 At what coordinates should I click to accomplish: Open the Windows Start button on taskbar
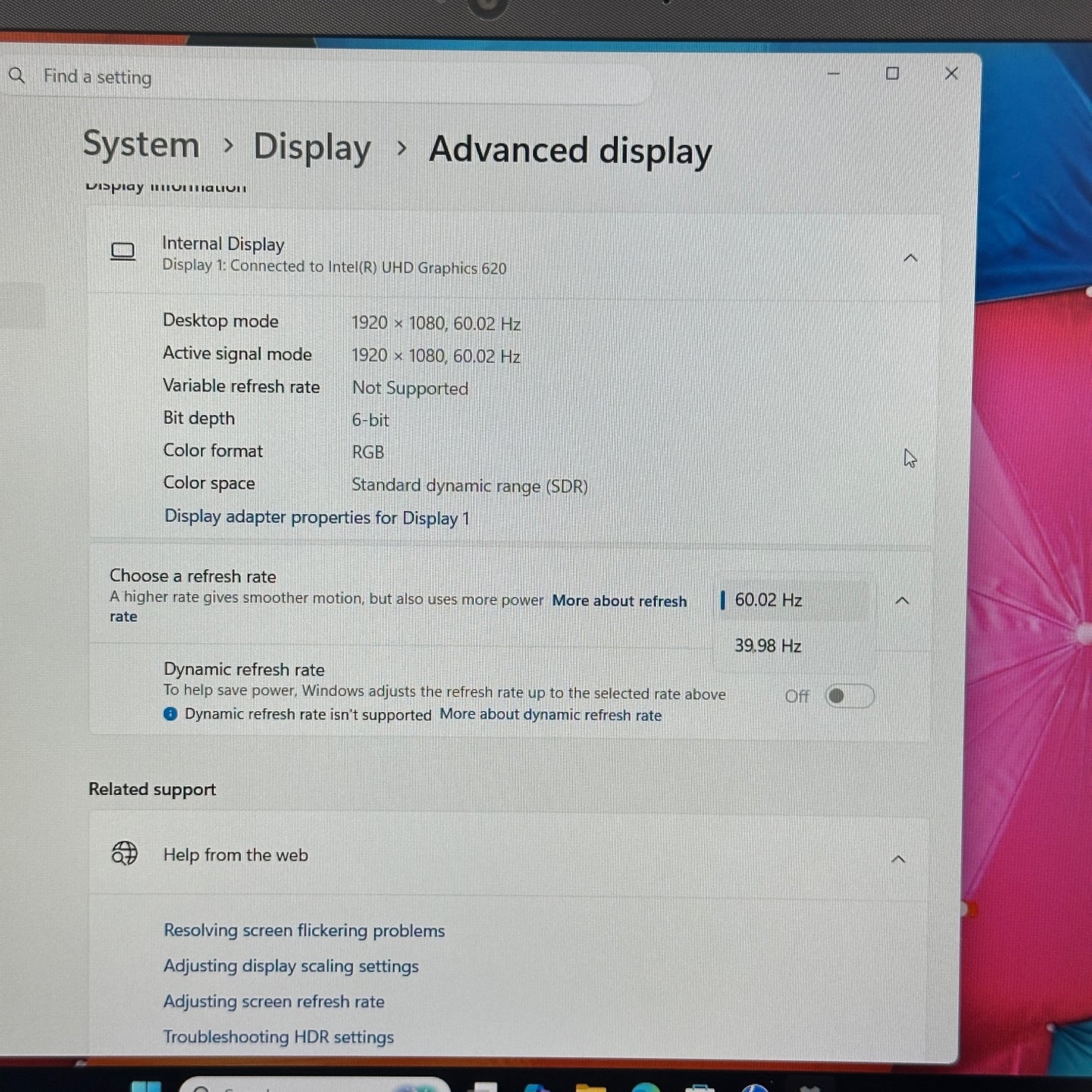click(147, 1087)
